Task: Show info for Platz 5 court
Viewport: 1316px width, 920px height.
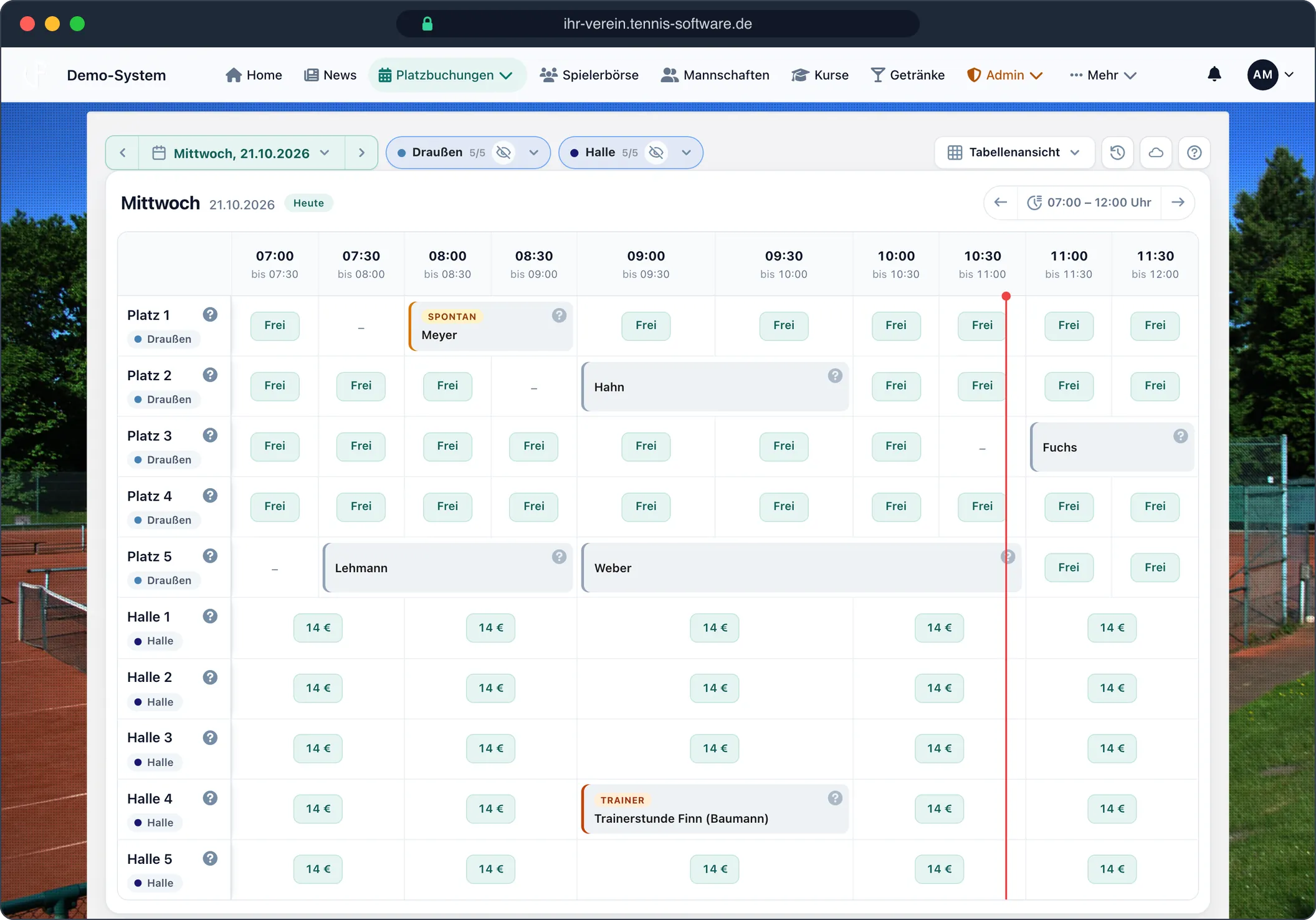Action: tap(210, 556)
